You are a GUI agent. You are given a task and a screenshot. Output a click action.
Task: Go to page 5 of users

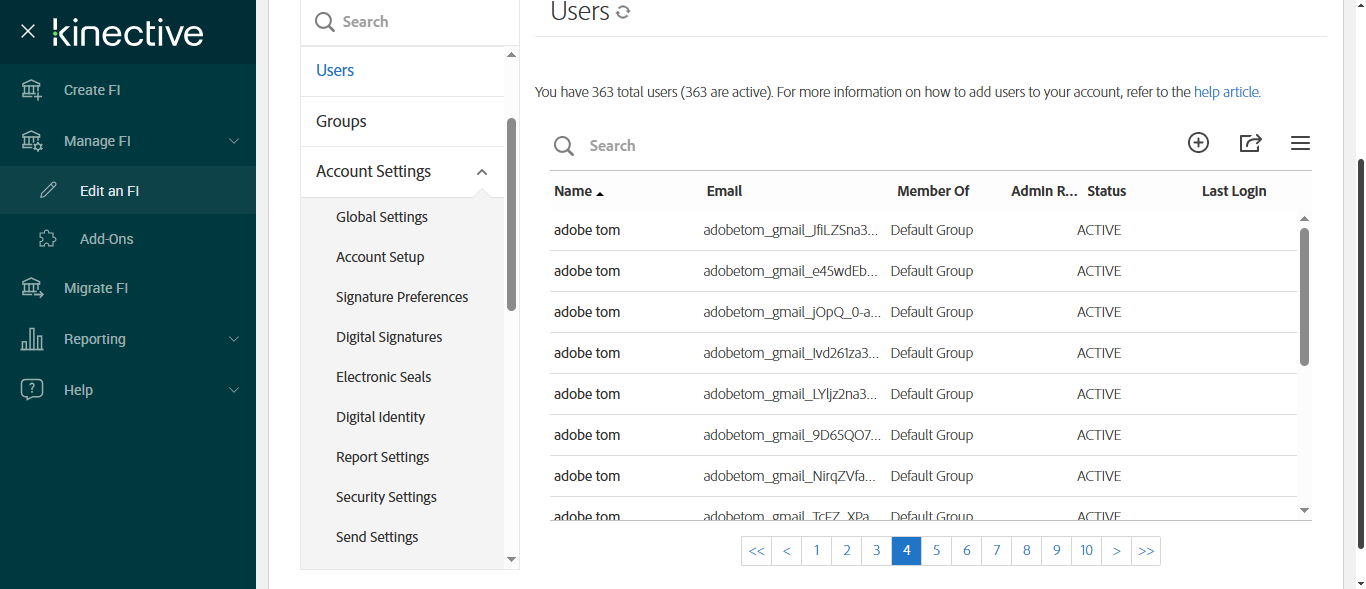coord(937,550)
